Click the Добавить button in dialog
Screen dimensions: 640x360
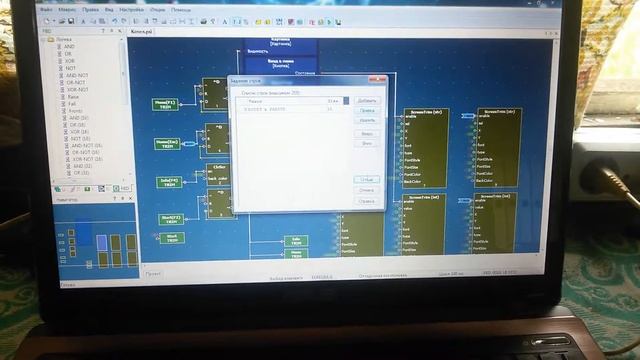pyautogui.click(x=367, y=100)
